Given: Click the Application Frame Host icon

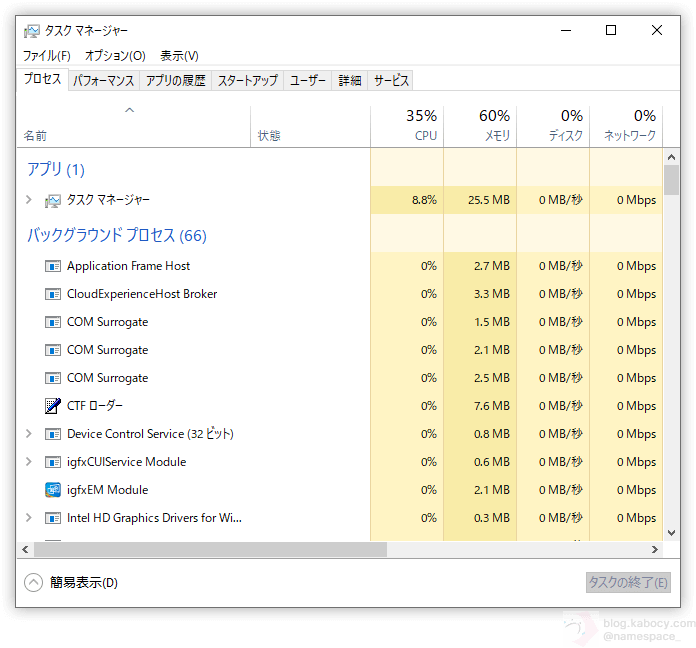Looking at the screenshot, I should [53, 266].
